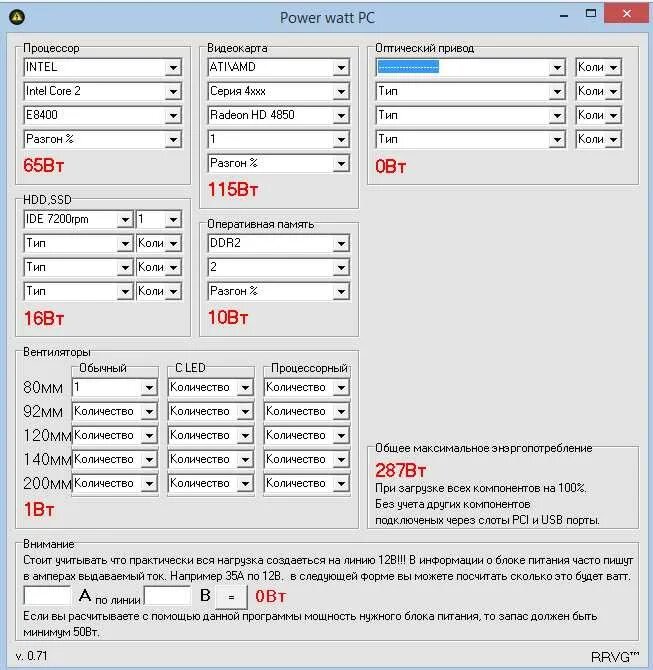Open the 92мм Процессорный fan Количество dropdown

point(307,411)
